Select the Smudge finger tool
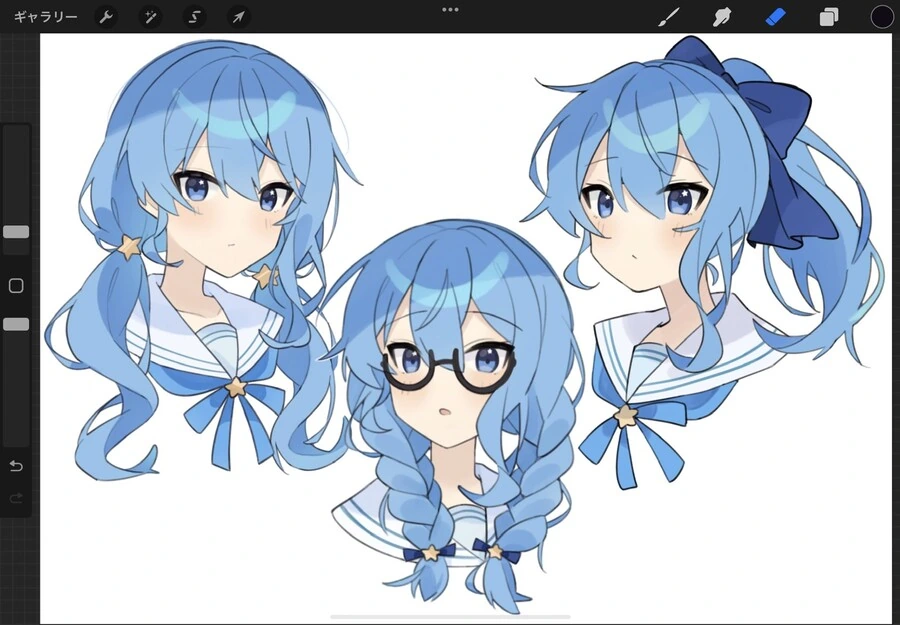The height and width of the screenshot is (625, 900). click(721, 17)
